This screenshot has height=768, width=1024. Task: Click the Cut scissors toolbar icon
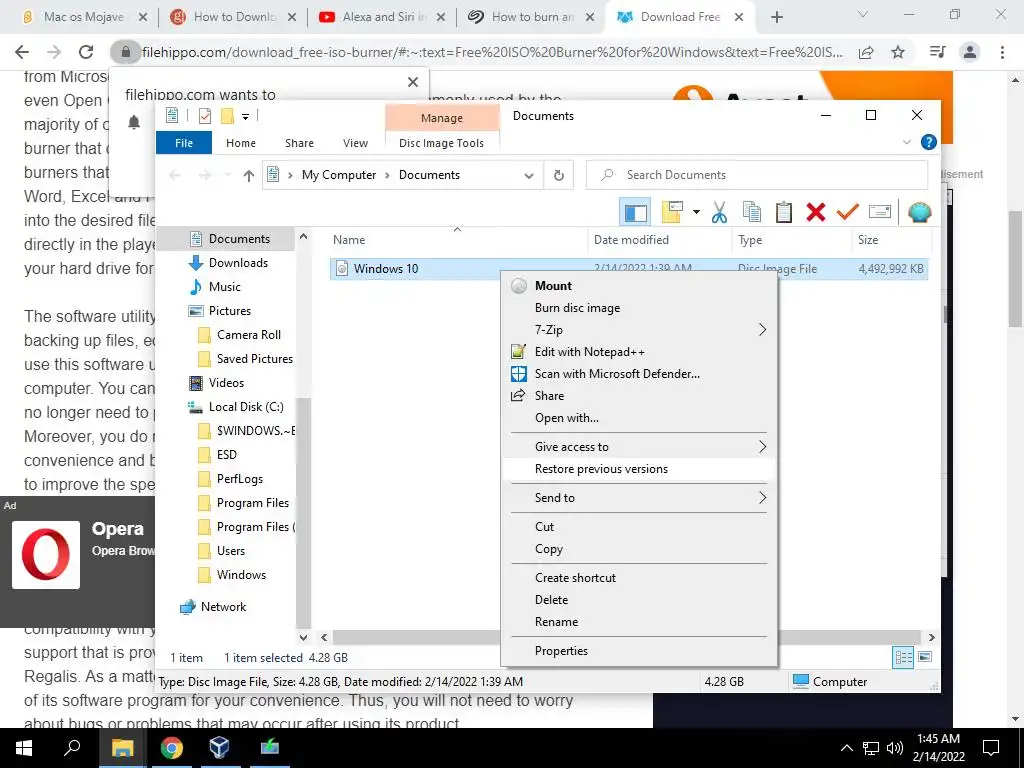(719, 212)
